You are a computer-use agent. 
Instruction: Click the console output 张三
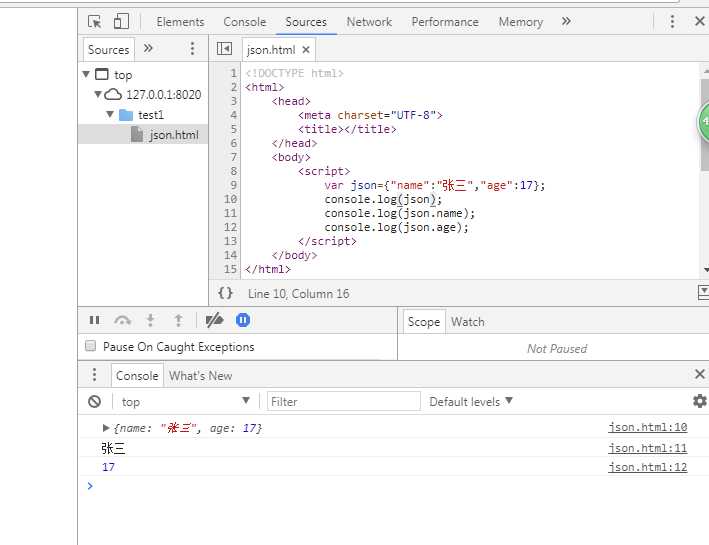(x=113, y=448)
